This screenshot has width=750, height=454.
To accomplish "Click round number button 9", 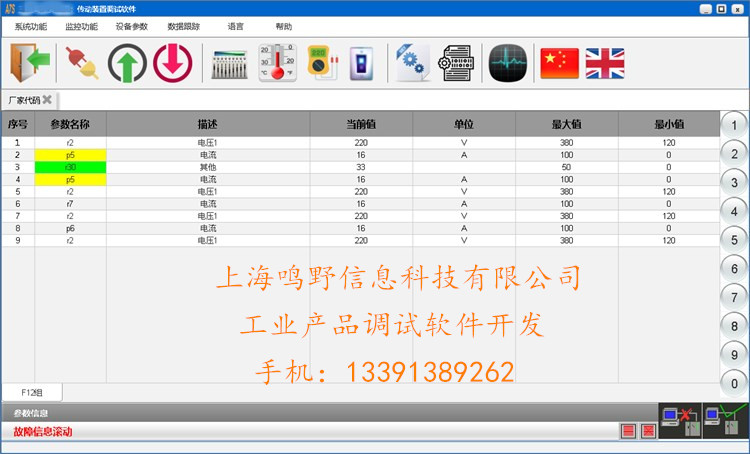I will coord(734,355).
